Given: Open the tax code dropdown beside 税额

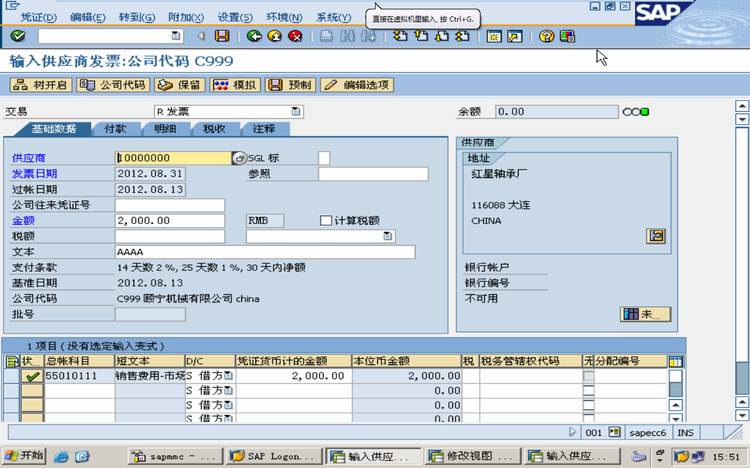Looking at the screenshot, I should tap(388, 236).
